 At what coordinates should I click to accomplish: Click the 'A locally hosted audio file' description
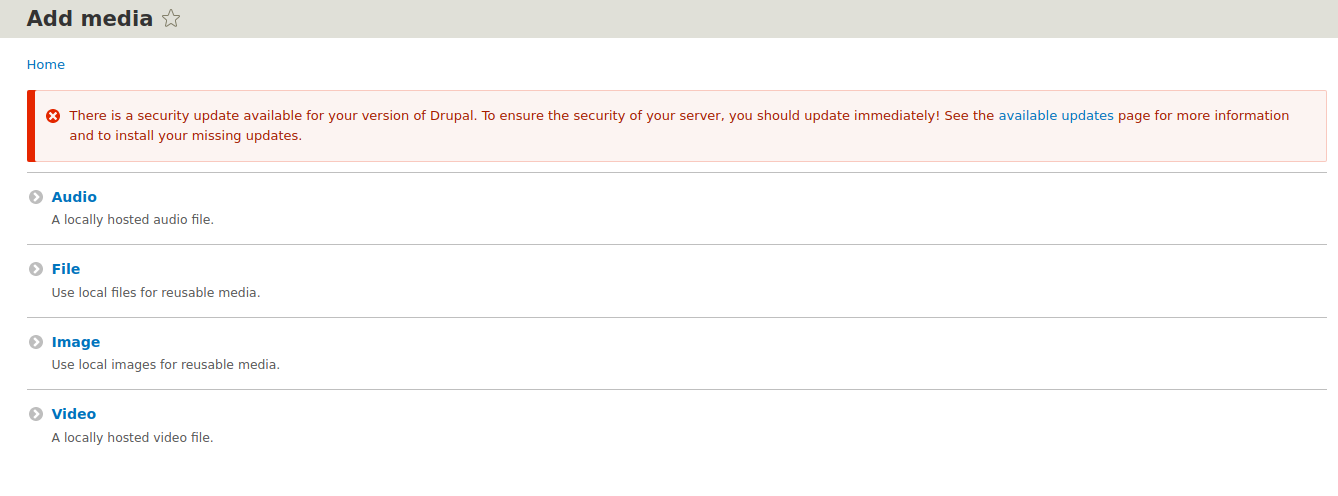point(133,219)
